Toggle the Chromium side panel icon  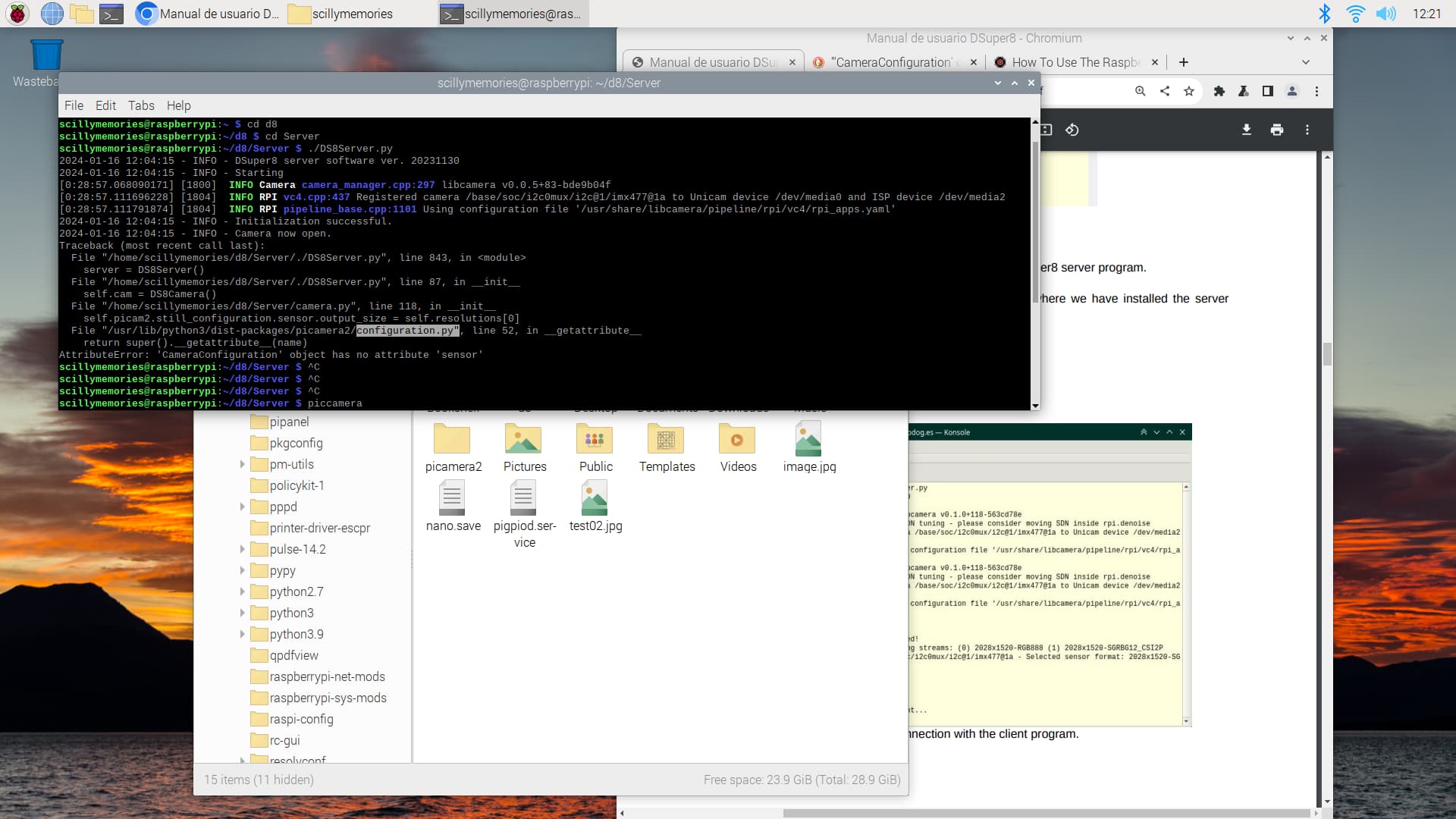click(x=1268, y=91)
